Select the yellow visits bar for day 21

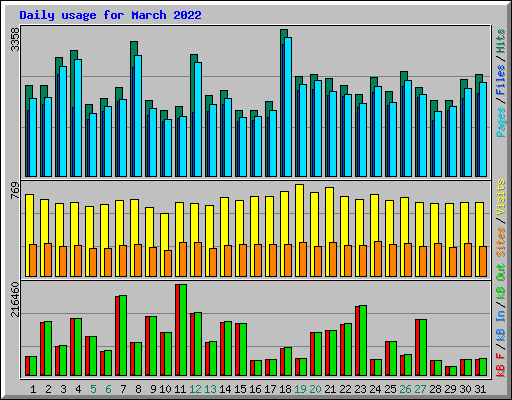(x=329, y=215)
